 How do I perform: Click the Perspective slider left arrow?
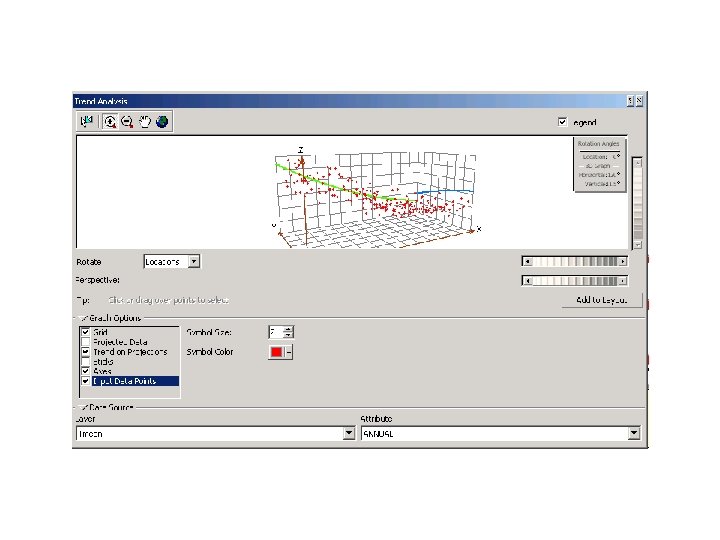coord(528,281)
